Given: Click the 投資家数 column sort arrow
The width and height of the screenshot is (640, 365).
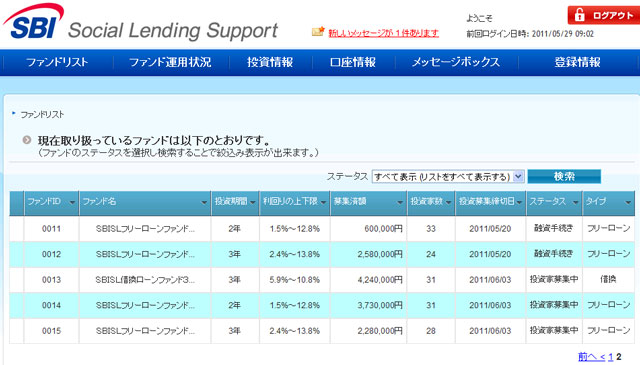Looking at the screenshot, I should tap(449, 202).
